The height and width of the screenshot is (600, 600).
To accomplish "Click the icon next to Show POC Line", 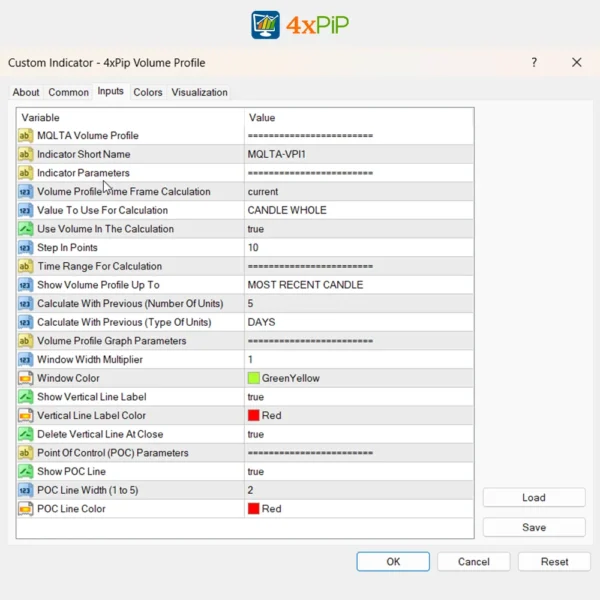I will tap(26, 471).
